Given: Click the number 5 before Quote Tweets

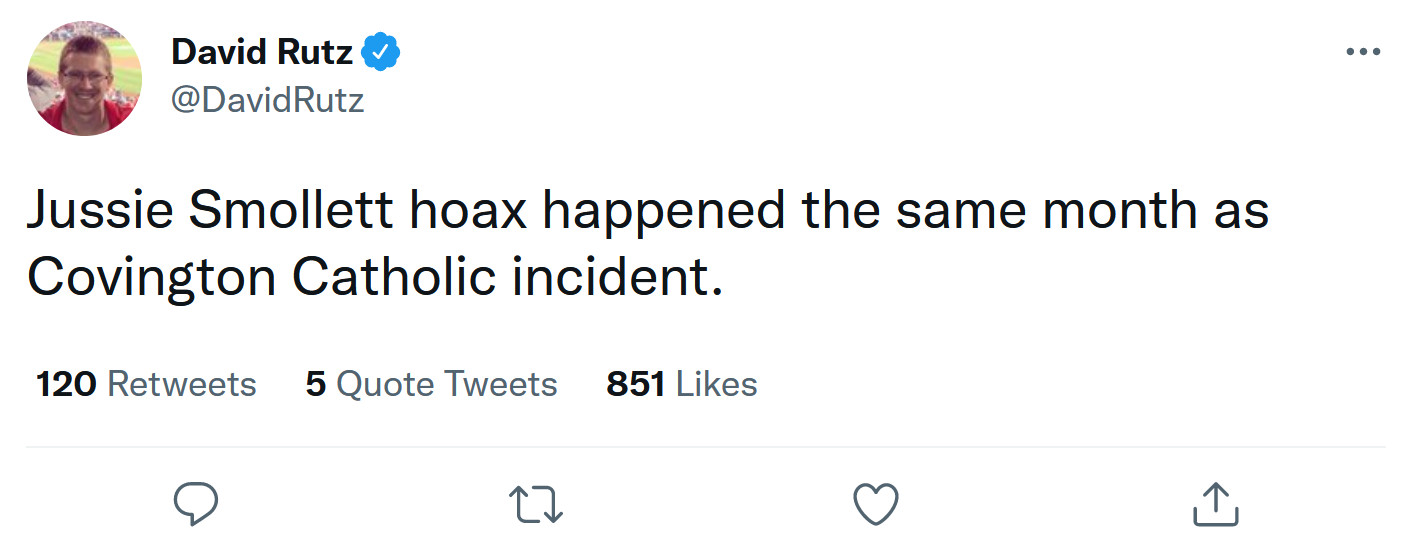Looking at the screenshot, I should pos(316,384).
